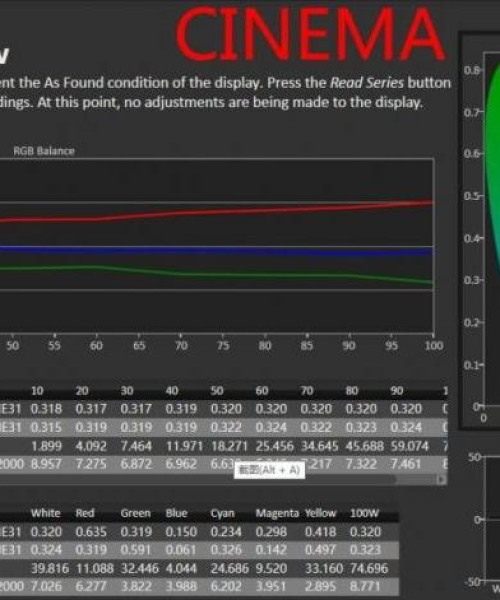Select the RGB Balance chart title
Screen dimensions: 500x600
click(x=44, y=151)
